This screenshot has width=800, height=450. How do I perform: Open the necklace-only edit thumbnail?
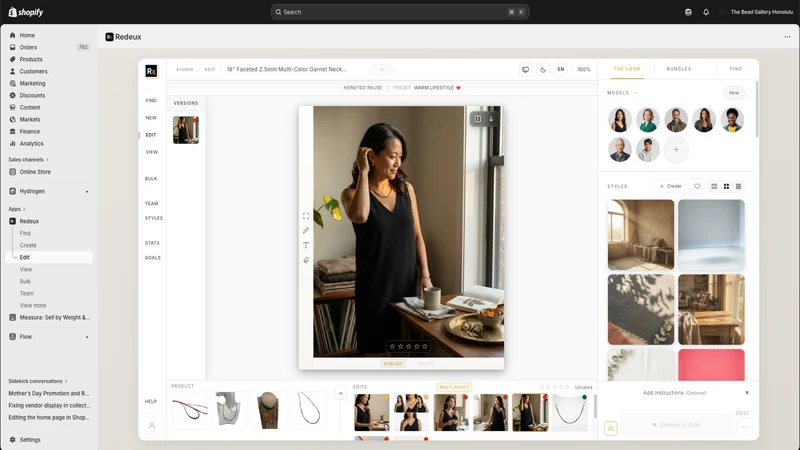(x=570, y=413)
